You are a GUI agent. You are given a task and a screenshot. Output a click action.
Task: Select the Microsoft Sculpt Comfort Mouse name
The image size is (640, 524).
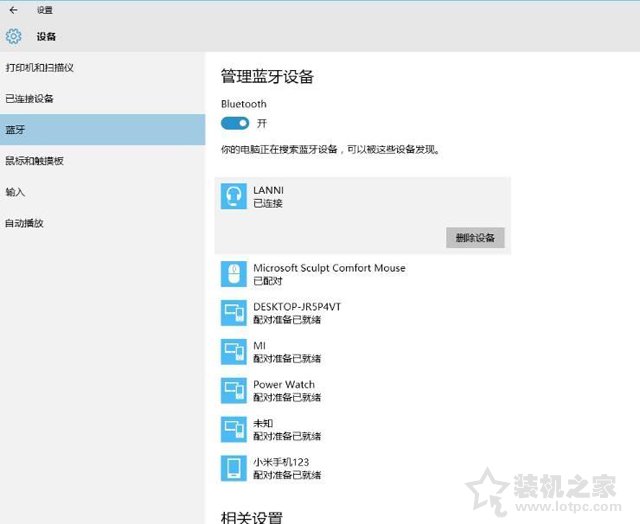pos(329,268)
